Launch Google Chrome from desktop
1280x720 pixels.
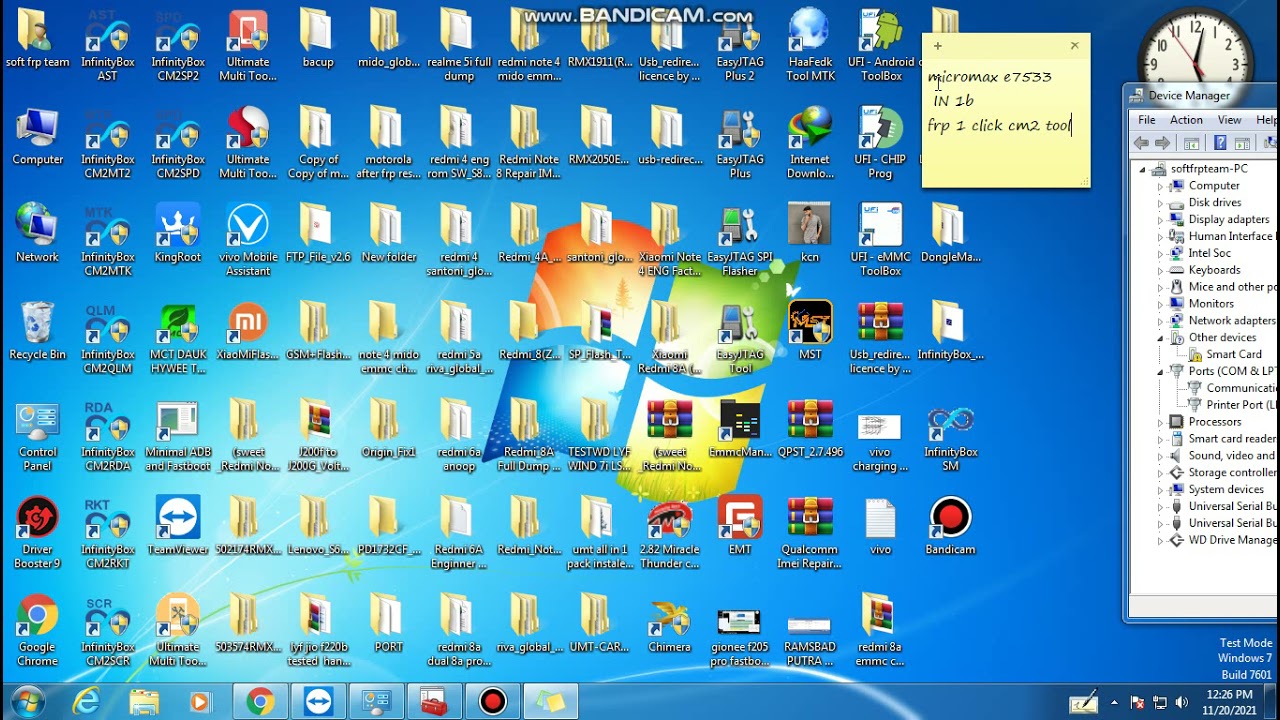pos(37,630)
